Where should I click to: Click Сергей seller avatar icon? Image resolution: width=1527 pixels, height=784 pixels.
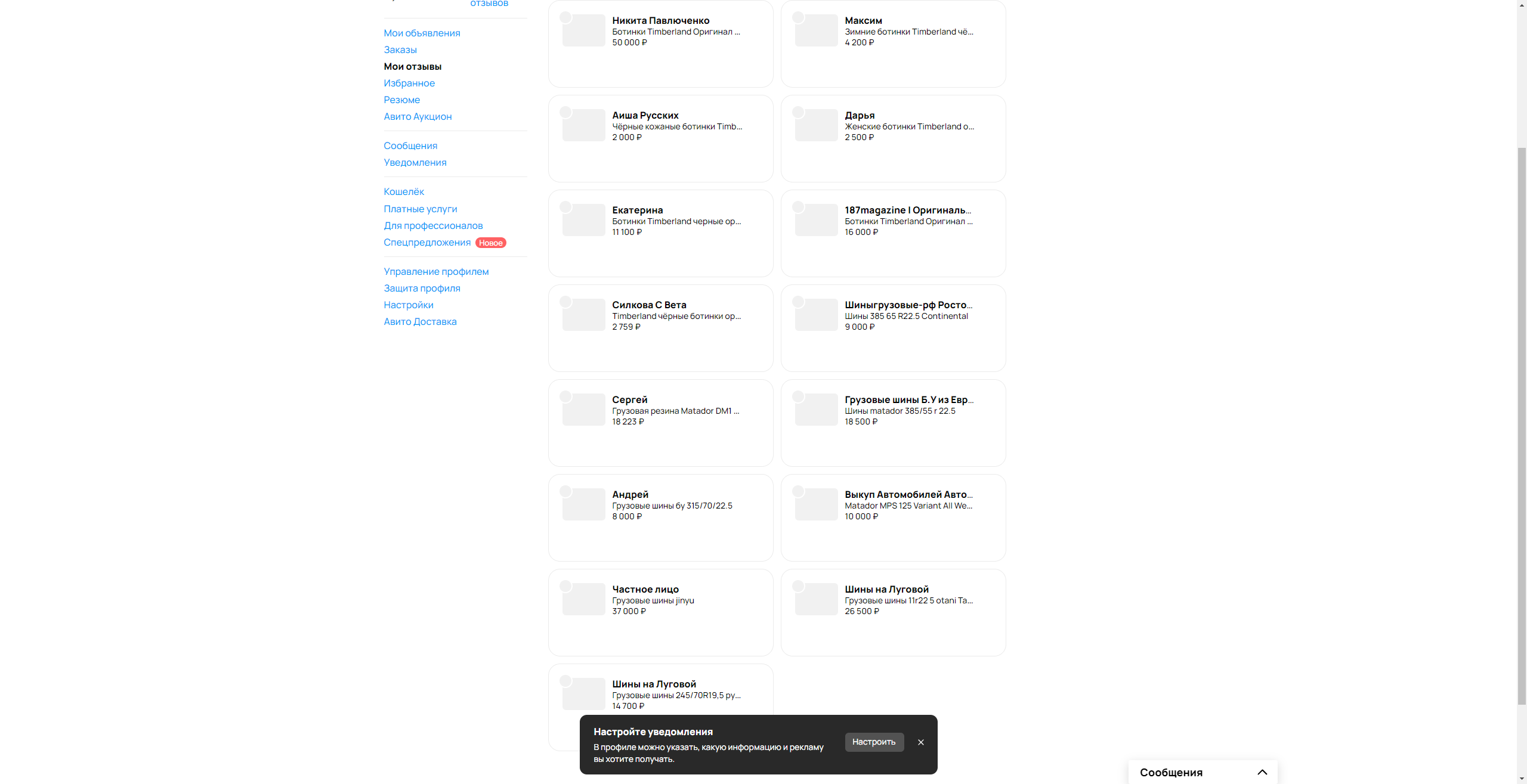(x=565, y=396)
